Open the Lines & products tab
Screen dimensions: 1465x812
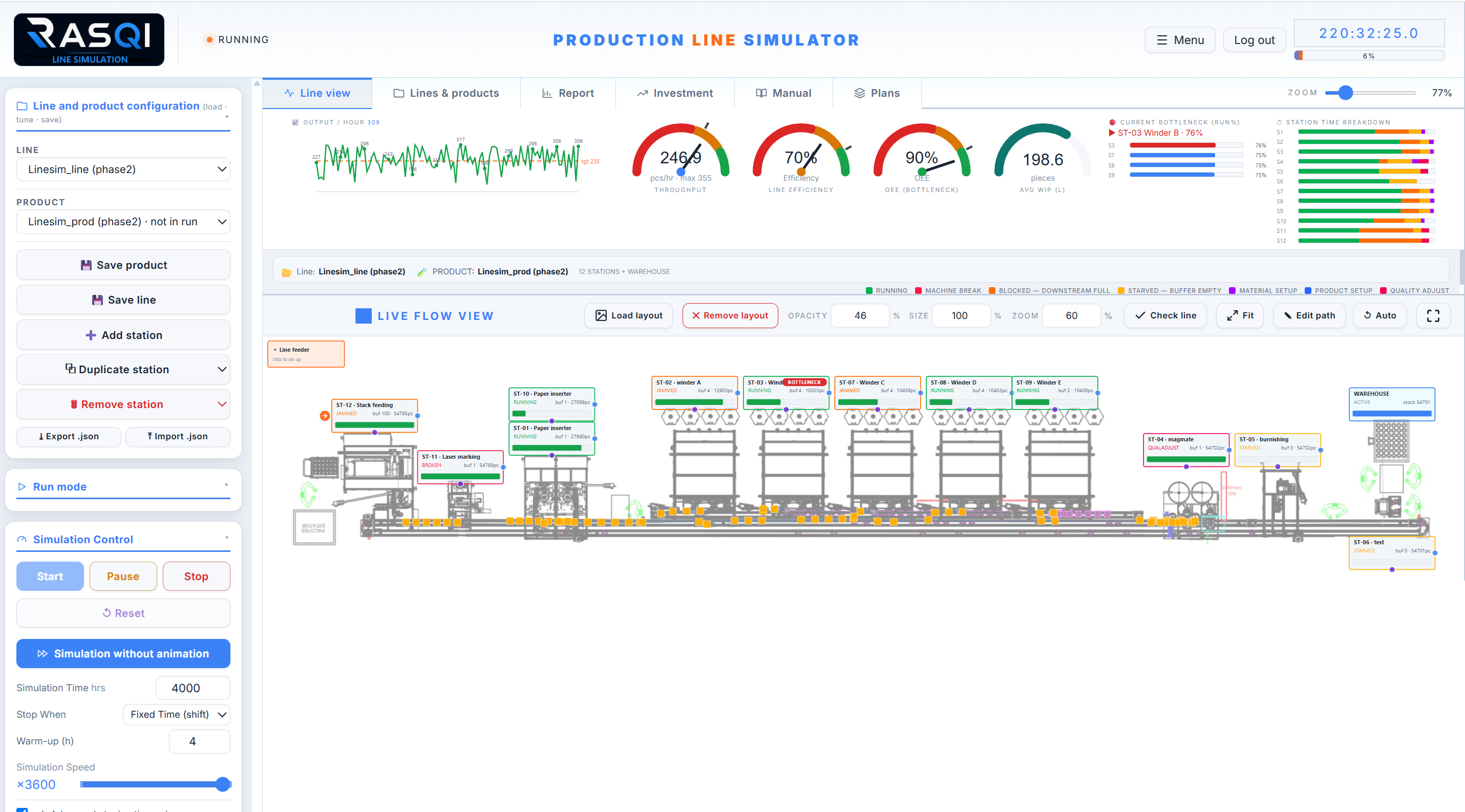click(x=446, y=93)
